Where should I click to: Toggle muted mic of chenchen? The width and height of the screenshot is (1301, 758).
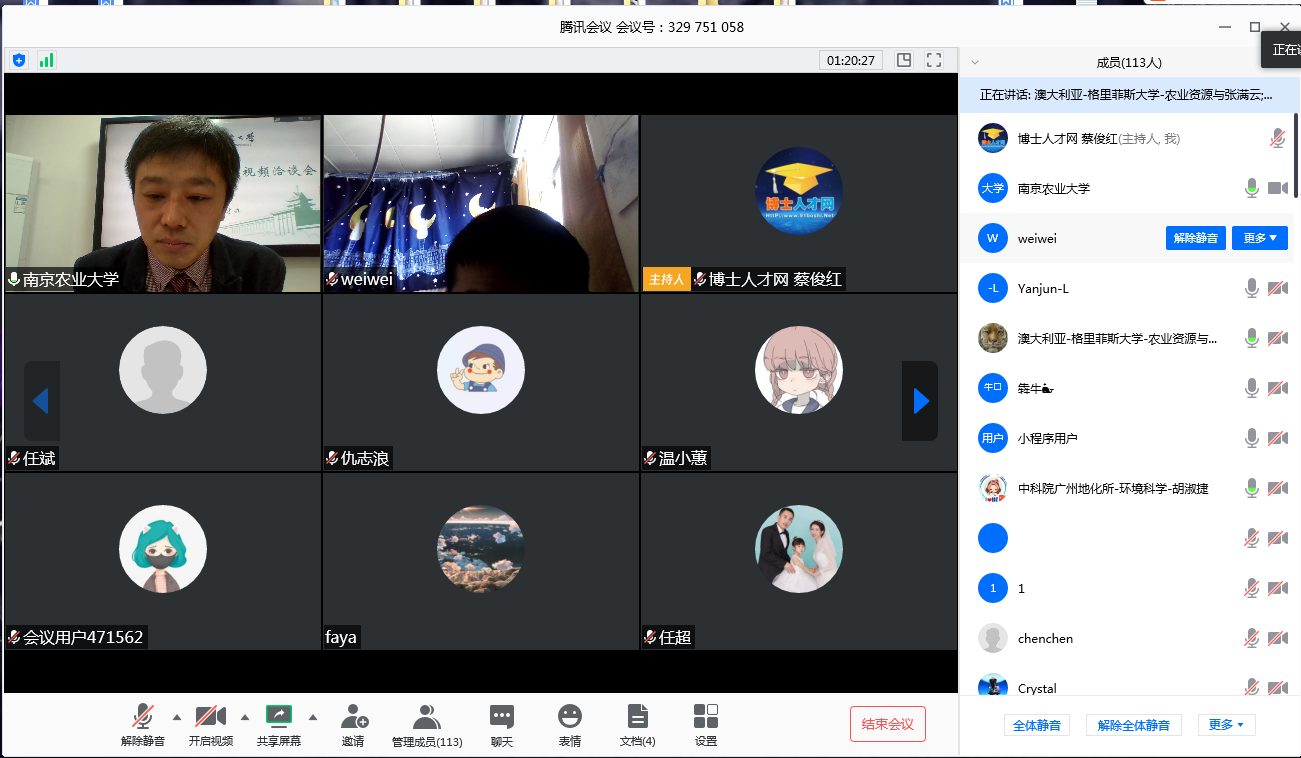pos(1251,638)
